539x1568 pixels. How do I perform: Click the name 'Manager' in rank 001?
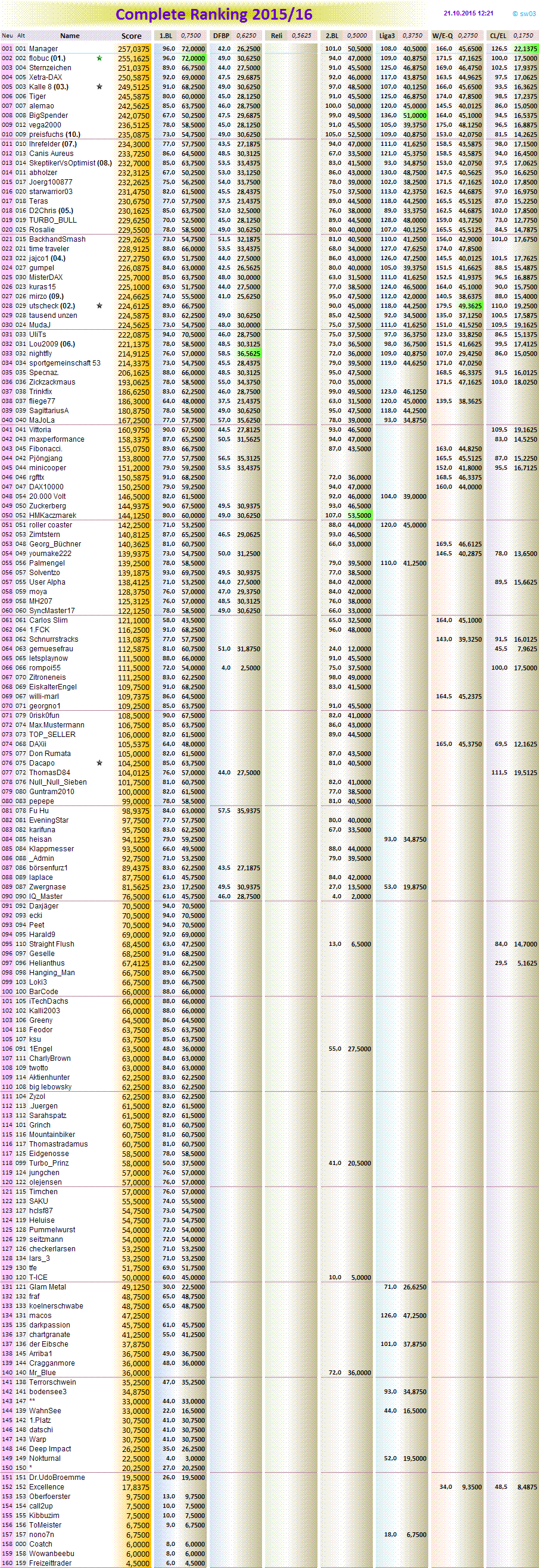coord(44,49)
